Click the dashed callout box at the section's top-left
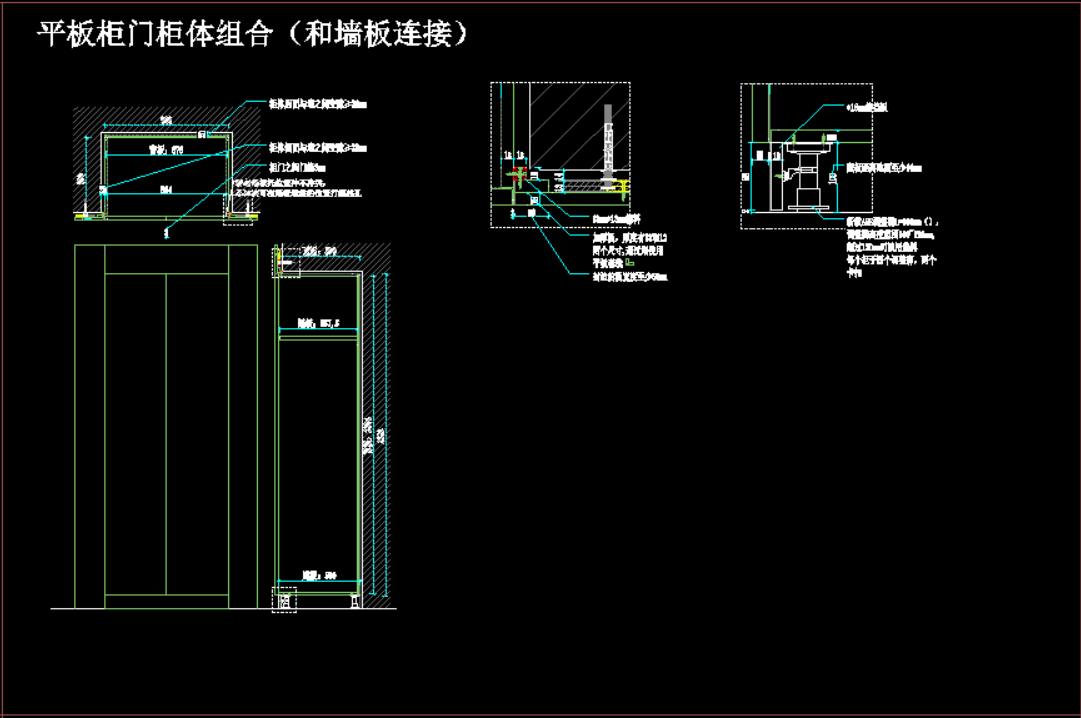Viewport: 1081px width, 718px height. 287,262
